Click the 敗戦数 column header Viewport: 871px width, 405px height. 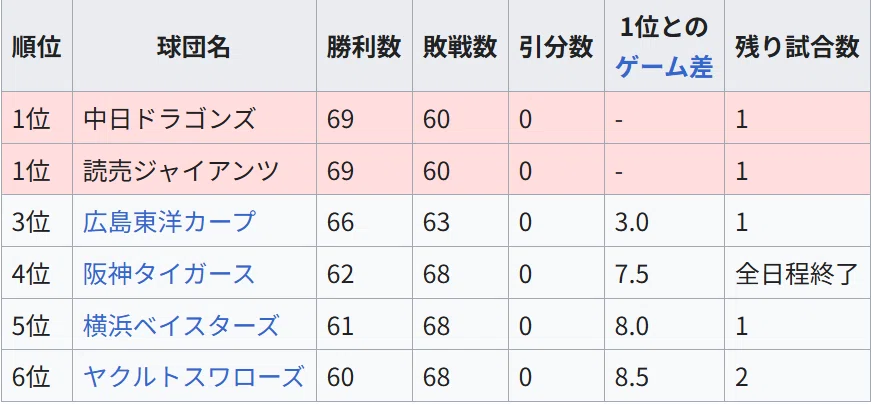[x=460, y=46]
